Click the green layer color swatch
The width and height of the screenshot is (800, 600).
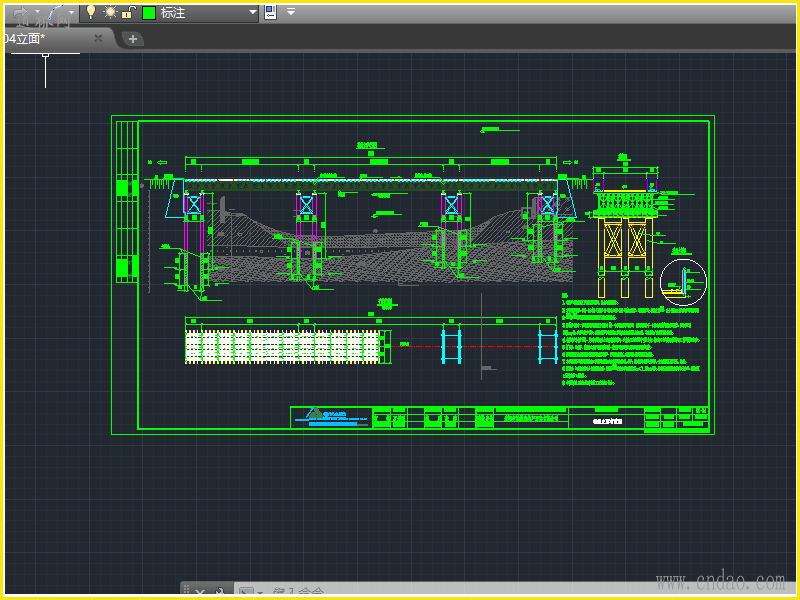[x=148, y=13]
